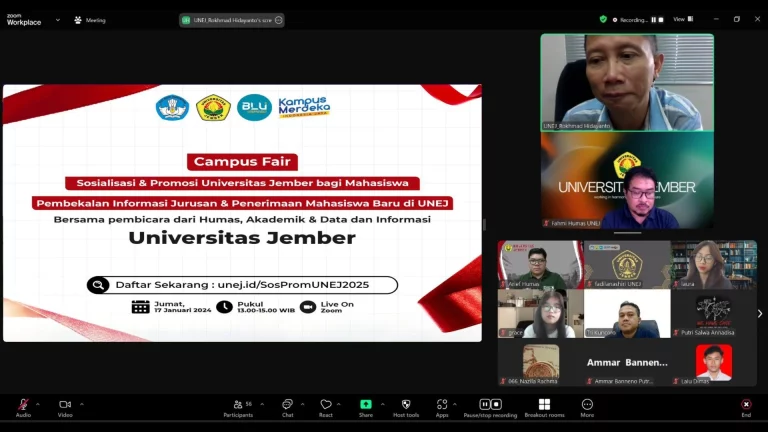Open the More options menu

[x=587, y=408]
